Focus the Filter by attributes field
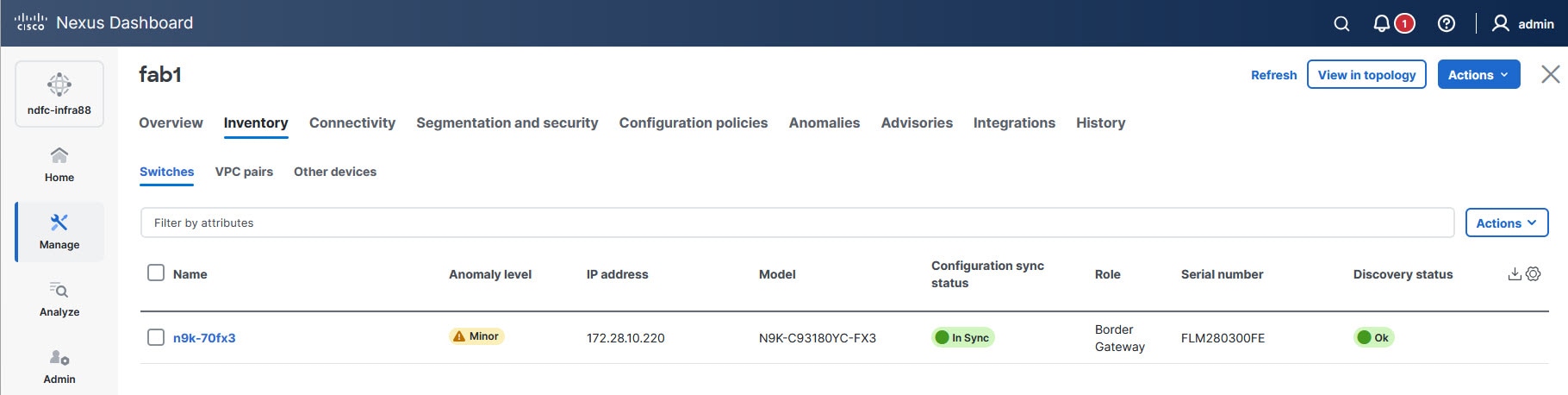Viewport: 1568px width, 395px height. pos(797,223)
